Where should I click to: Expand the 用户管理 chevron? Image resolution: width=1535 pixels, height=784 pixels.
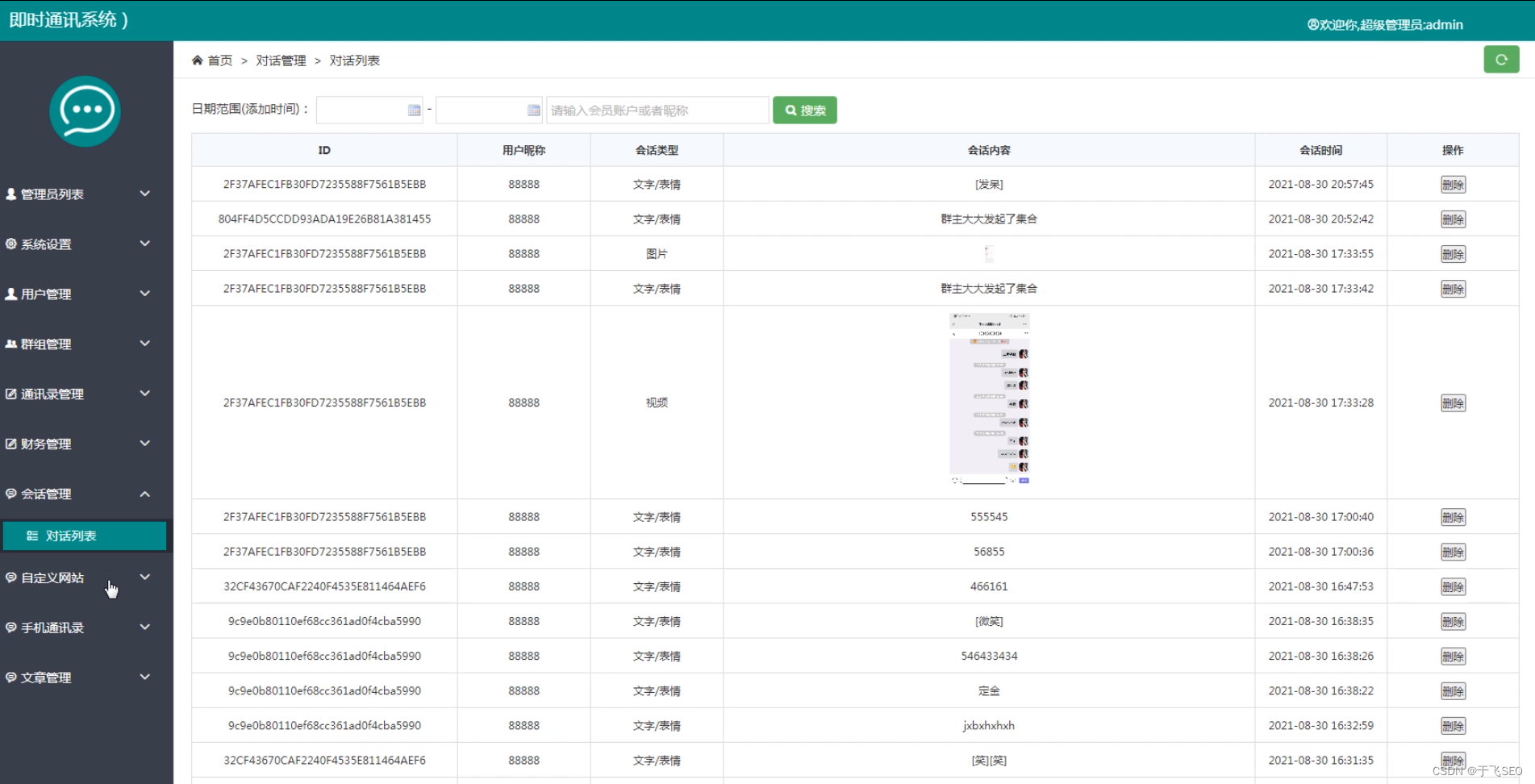pyautogui.click(x=145, y=294)
